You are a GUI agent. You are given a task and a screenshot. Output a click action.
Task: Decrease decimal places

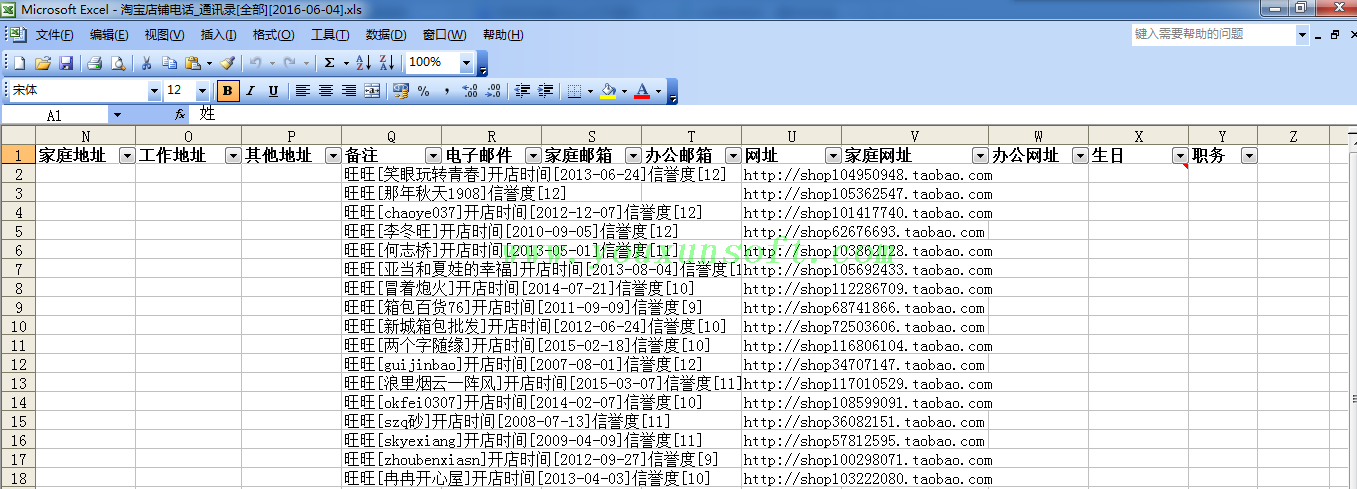click(x=493, y=91)
